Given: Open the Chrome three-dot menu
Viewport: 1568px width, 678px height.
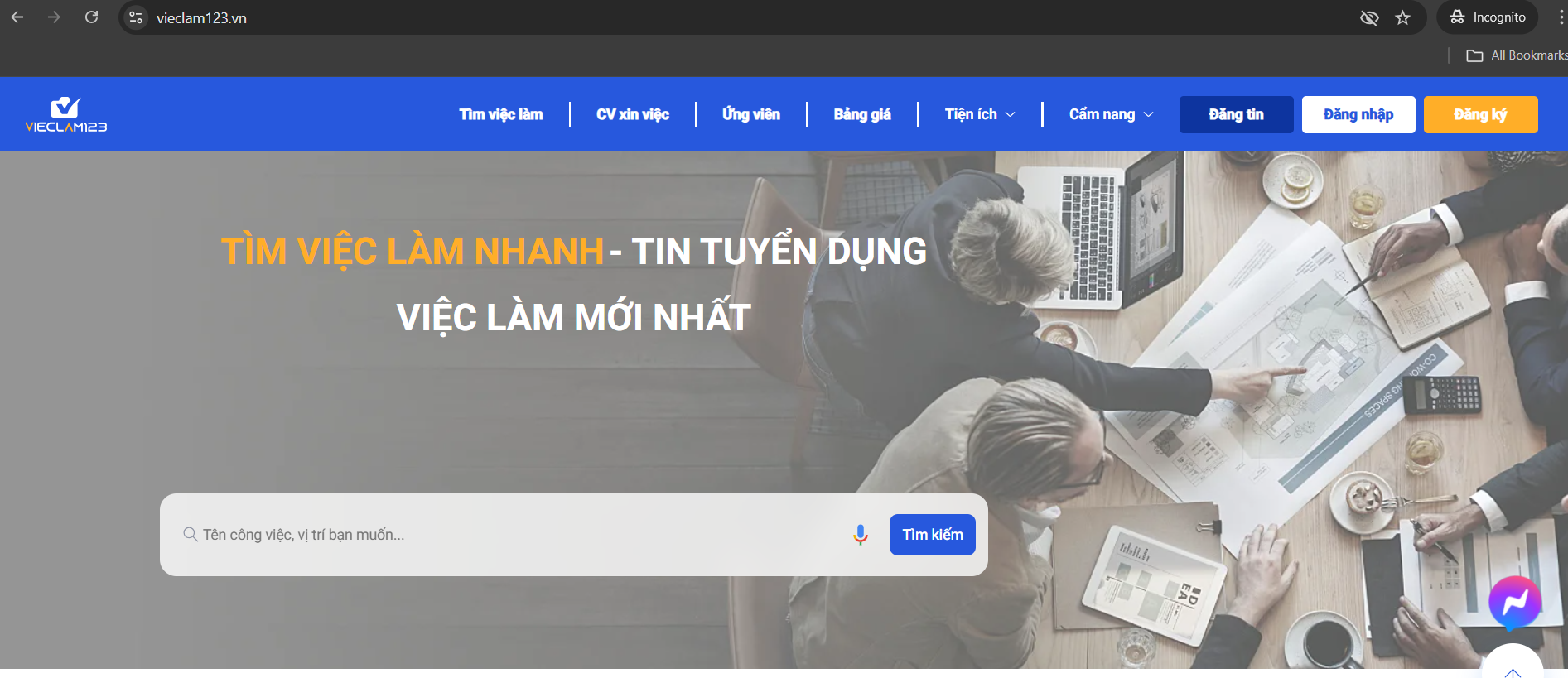Looking at the screenshot, I should point(1560,17).
